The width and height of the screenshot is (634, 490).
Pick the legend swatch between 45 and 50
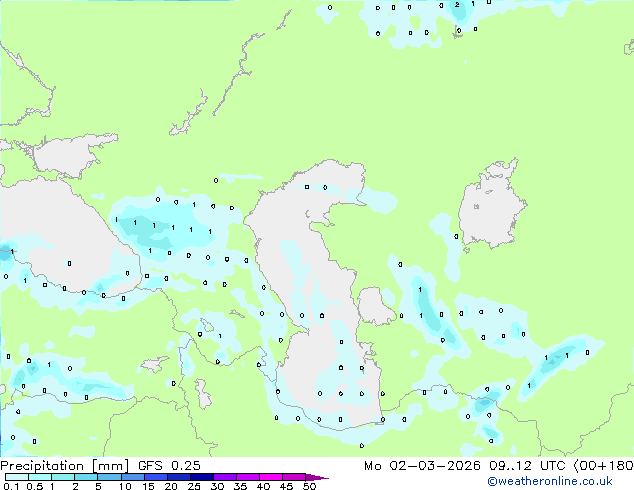293,477
